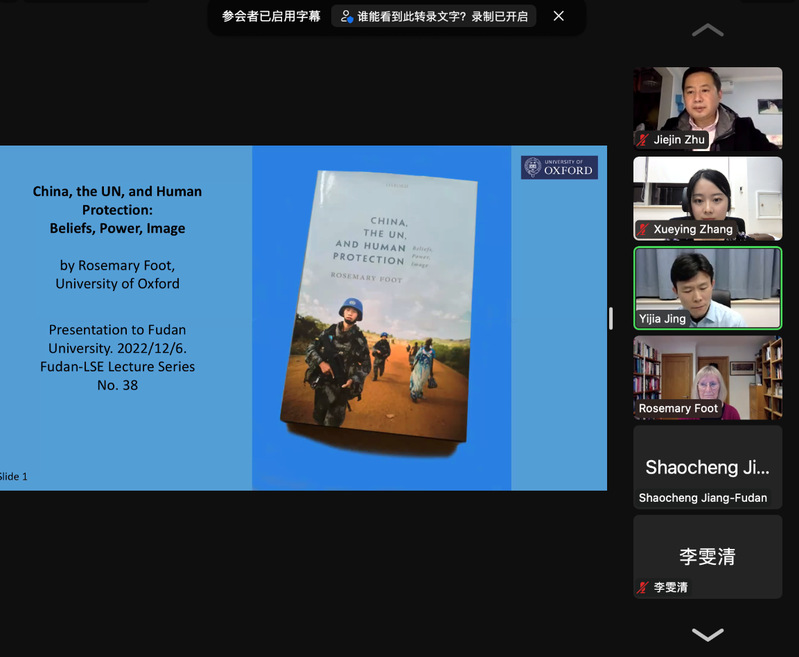Click Xueying Zhang's muted microphone icon
This screenshot has width=799, height=657.
[x=644, y=230]
